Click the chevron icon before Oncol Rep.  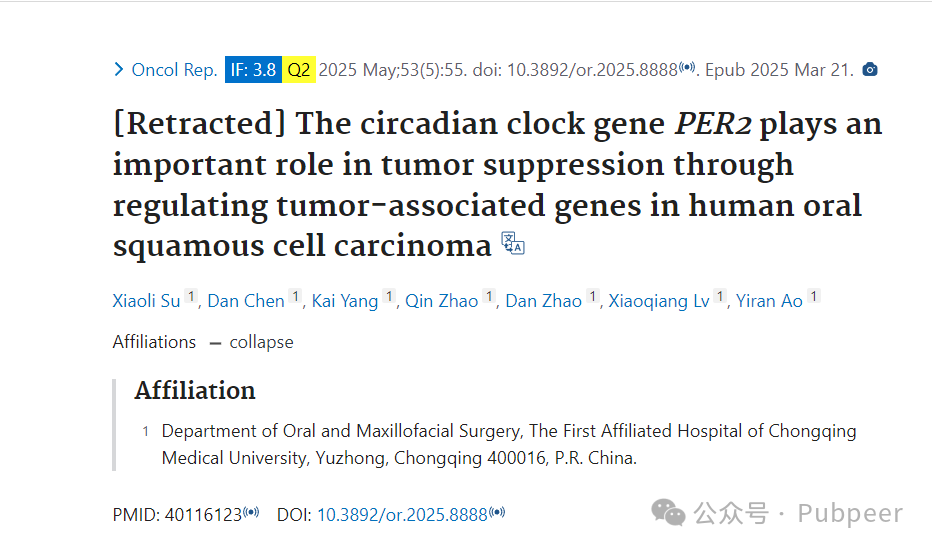click(x=118, y=70)
